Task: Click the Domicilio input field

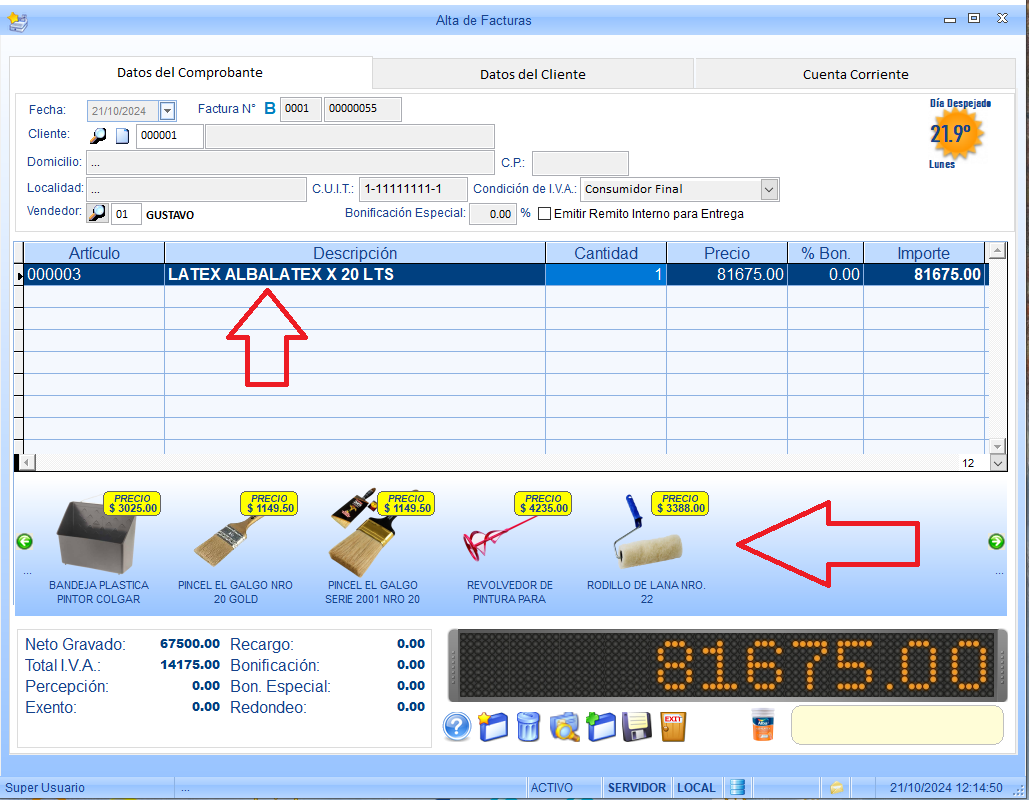Action: (290, 163)
